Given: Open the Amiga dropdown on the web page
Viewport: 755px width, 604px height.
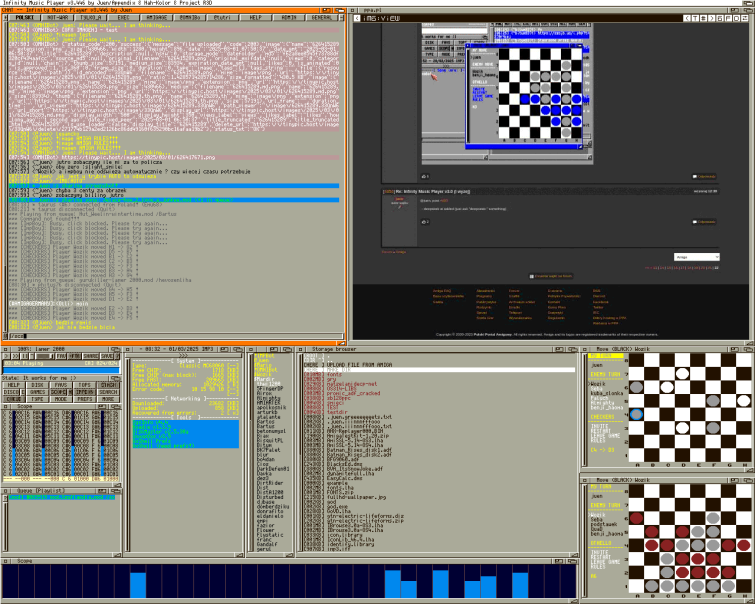Looking at the screenshot, I should (696, 257).
